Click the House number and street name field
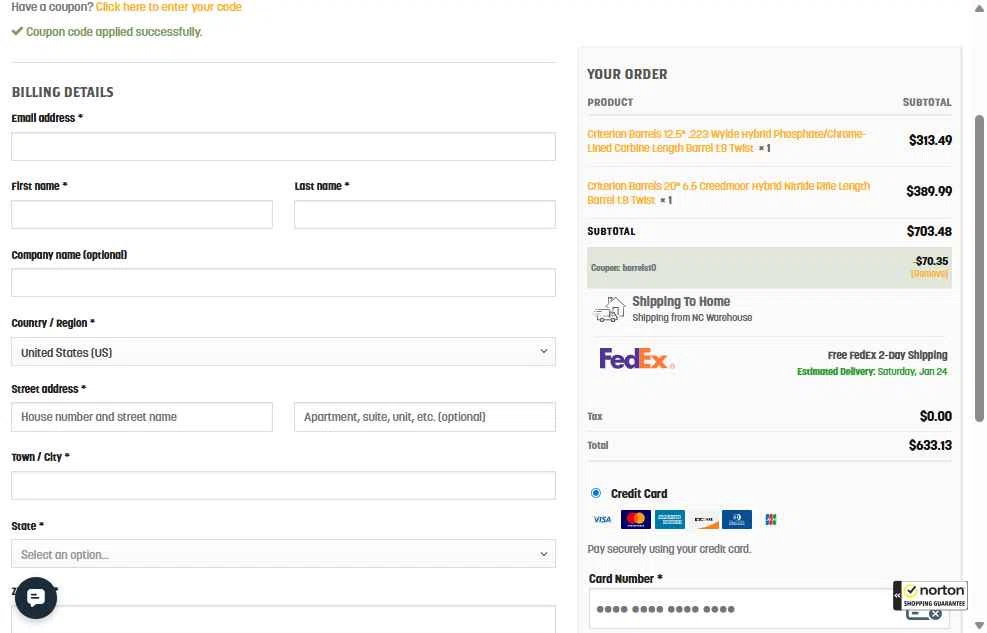Image resolution: width=987 pixels, height=633 pixels. coord(142,417)
